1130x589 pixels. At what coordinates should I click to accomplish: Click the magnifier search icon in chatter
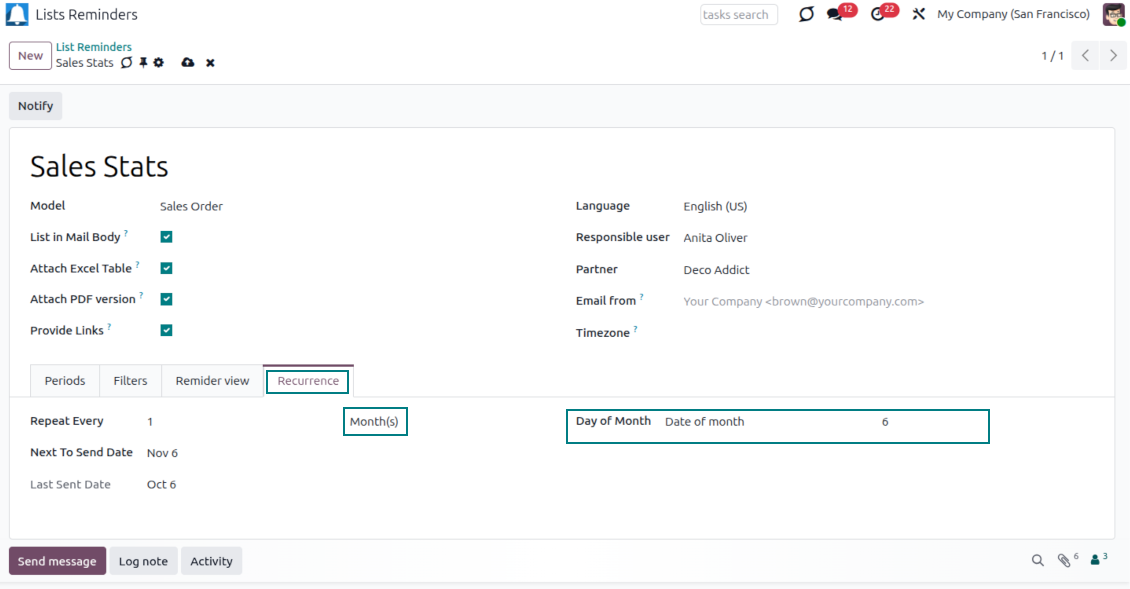coord(1038,561)
